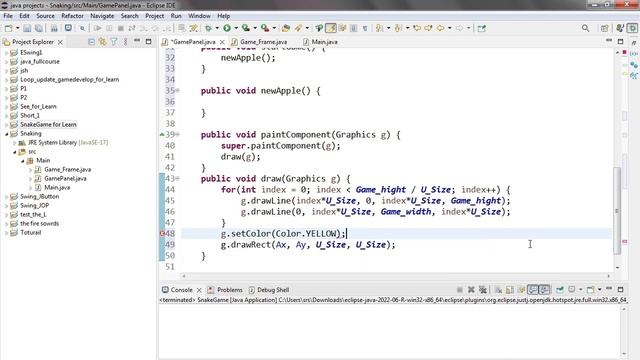Select 'the fire sownds' project
The image size is (640, 360).
(x=40, y=223)
